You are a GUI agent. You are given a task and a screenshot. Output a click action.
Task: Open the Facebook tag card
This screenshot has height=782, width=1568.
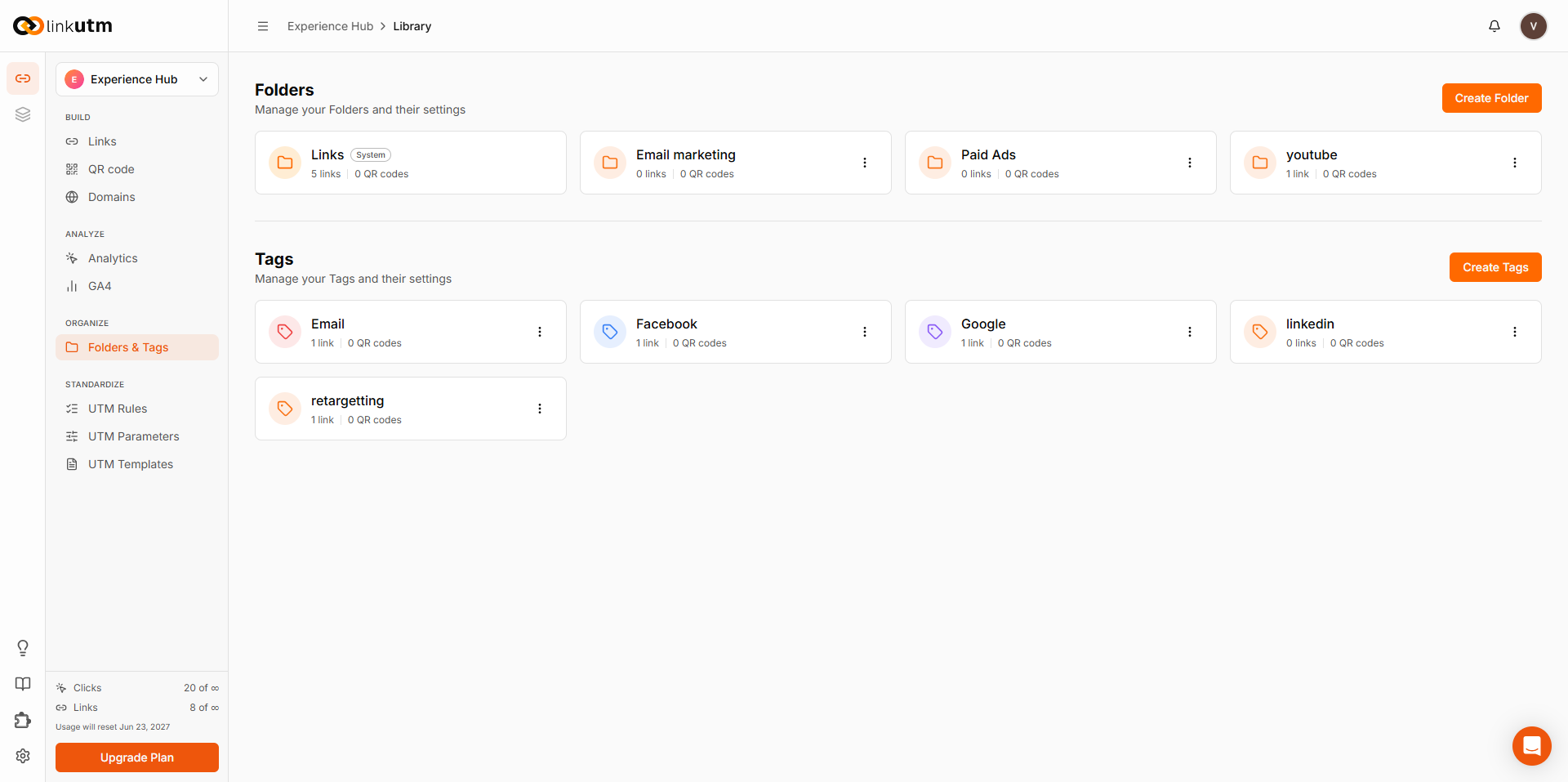[736, 332]
